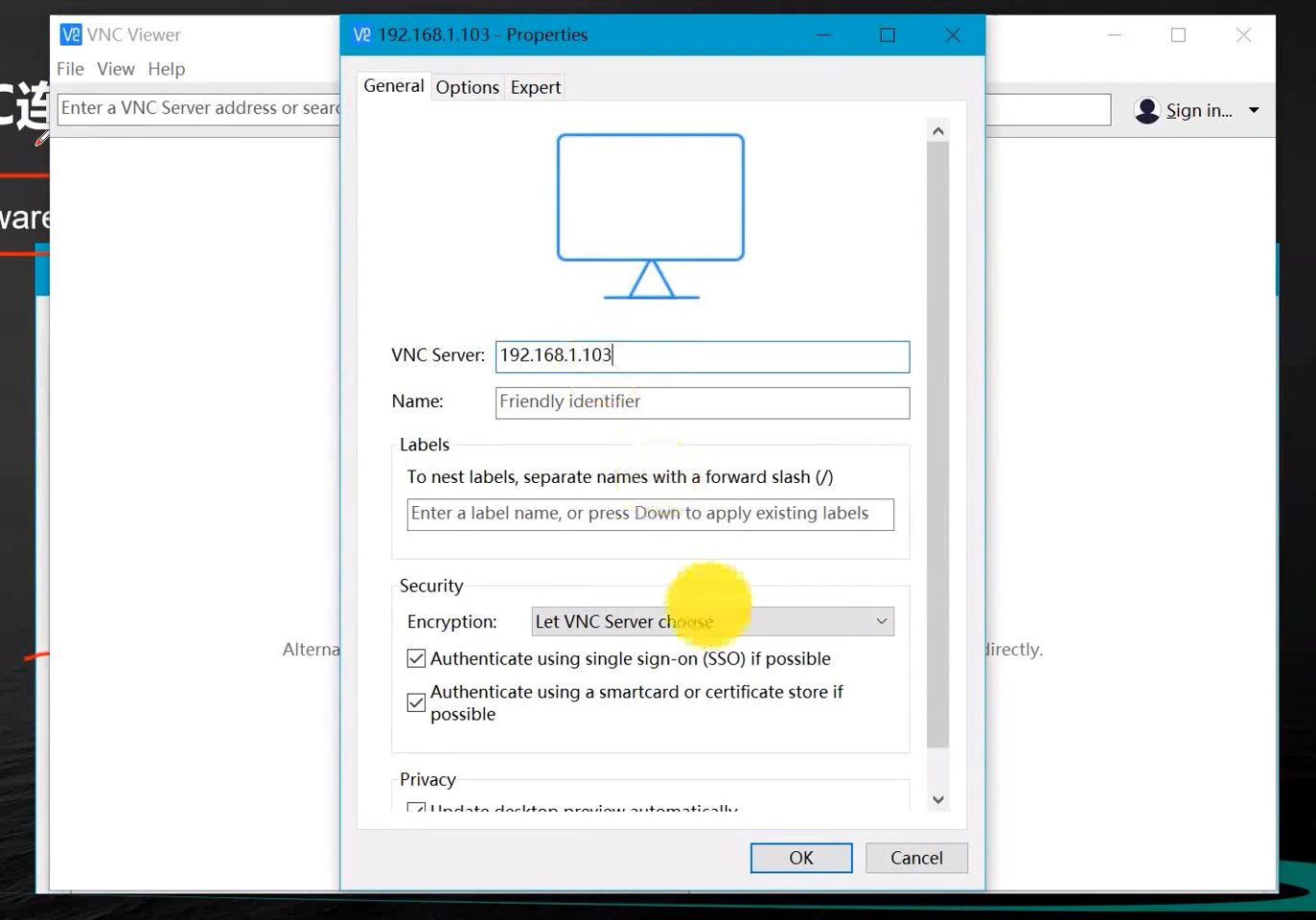Switch to the Options tab
Image resolution: width=1316 pixels, height=920 pixels.
[467, 87]
